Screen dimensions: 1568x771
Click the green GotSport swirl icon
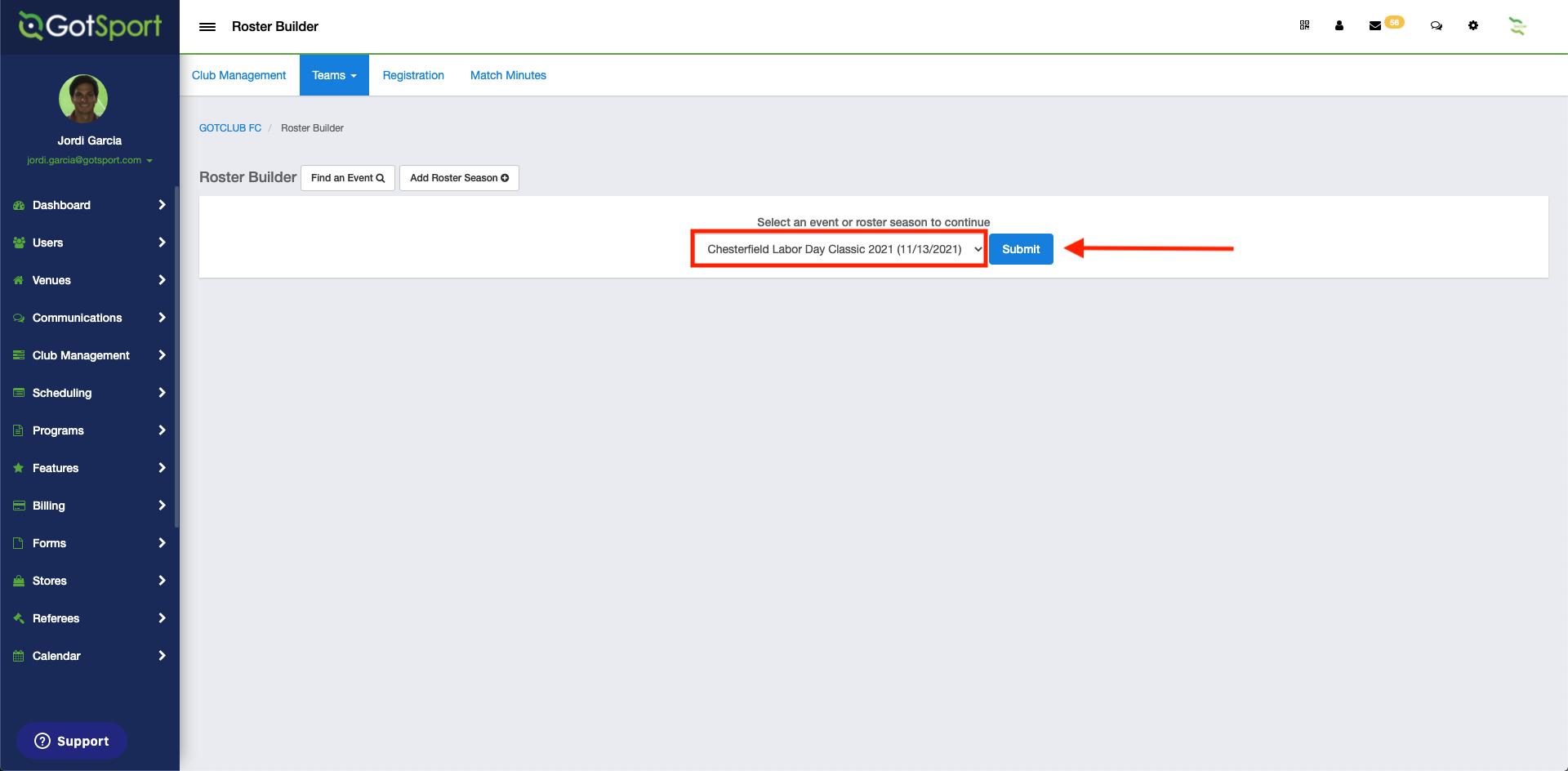point(1517,26)
